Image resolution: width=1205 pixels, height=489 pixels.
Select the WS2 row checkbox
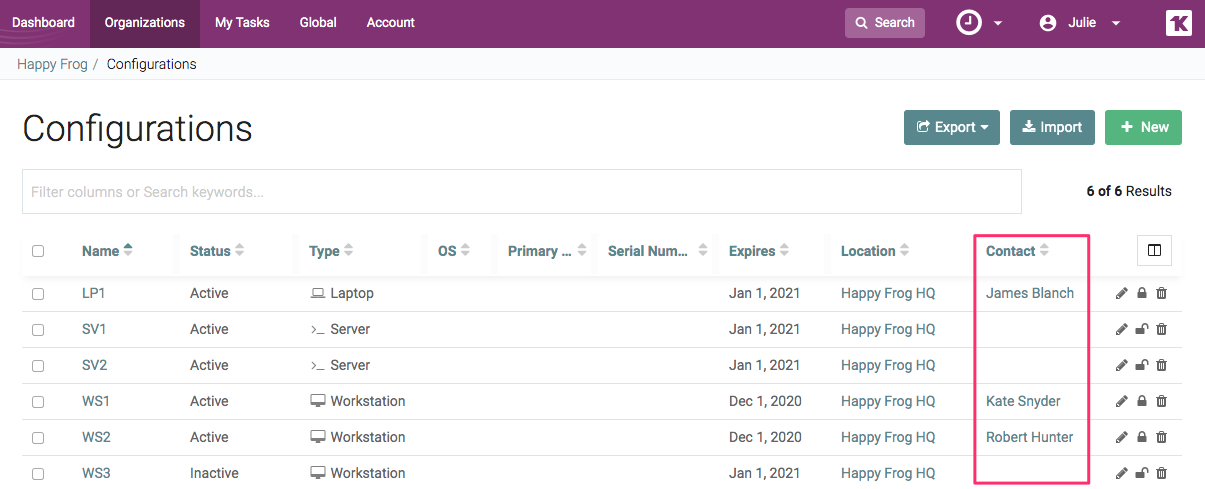click(x=38, y=437)
